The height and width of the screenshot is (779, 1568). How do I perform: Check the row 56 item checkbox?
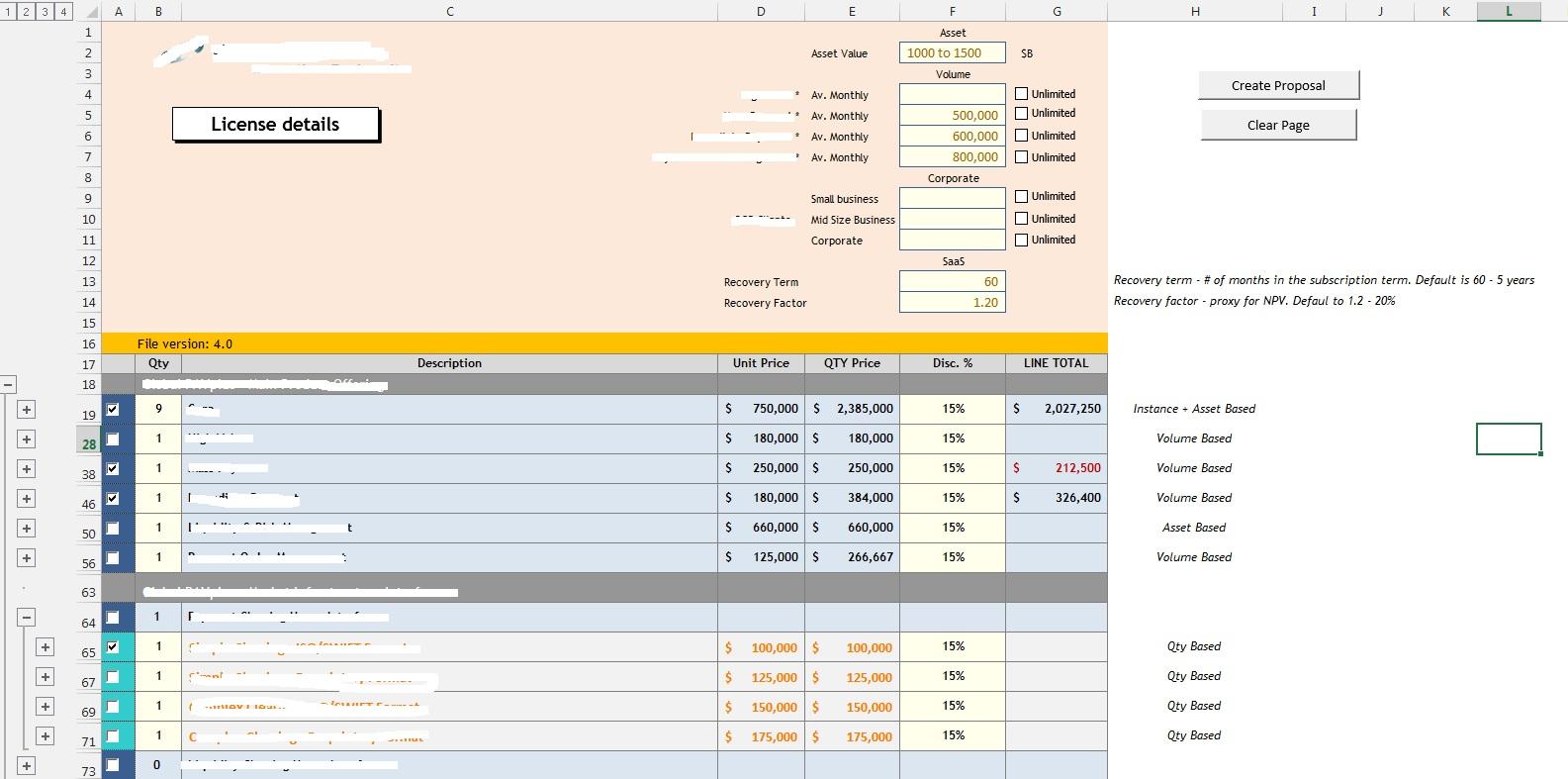tap(113, 557)
